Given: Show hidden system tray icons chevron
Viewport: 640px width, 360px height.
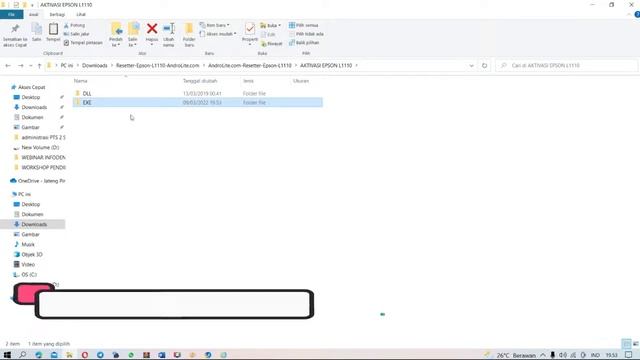Looking at the screenshot, I should 542,355.
